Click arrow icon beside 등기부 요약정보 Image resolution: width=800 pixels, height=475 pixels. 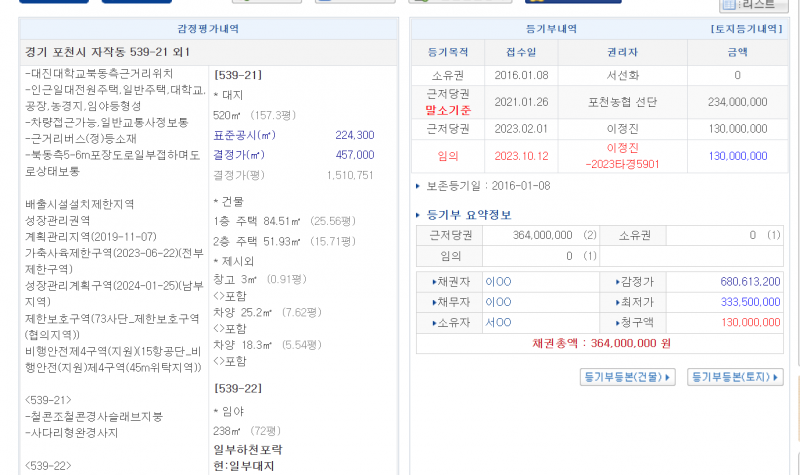(418, 214)
